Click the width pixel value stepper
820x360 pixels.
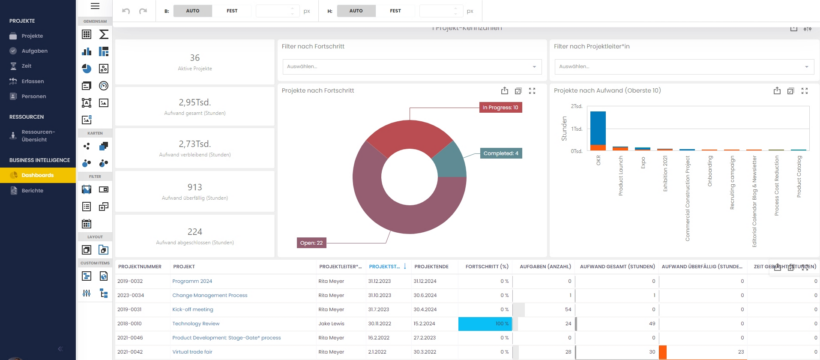[292, 11]
